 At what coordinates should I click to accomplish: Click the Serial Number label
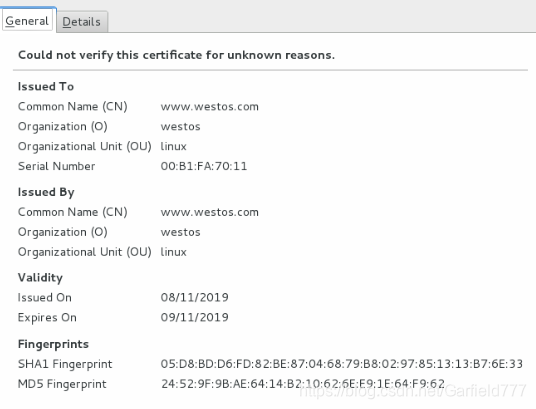click(x=56, y=166)
